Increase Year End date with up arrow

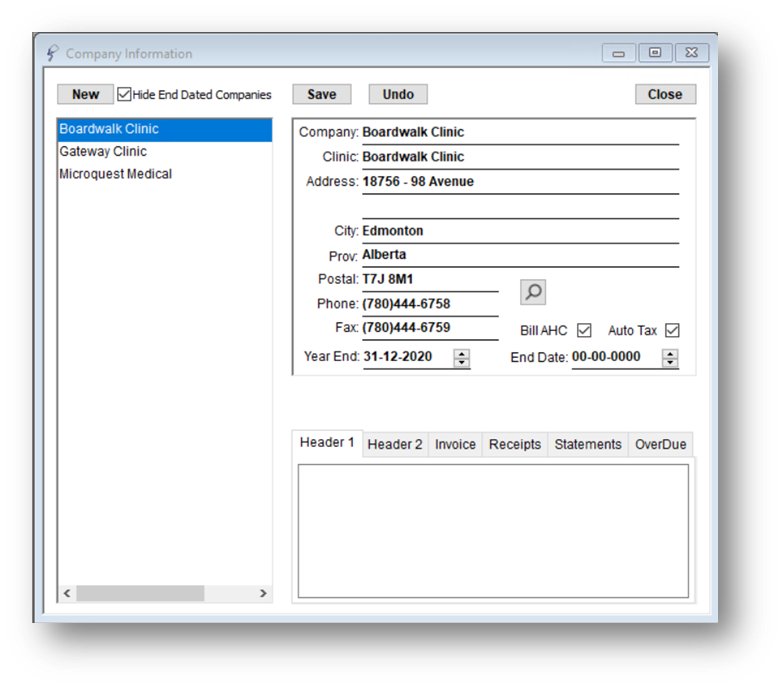pos(461,353)
